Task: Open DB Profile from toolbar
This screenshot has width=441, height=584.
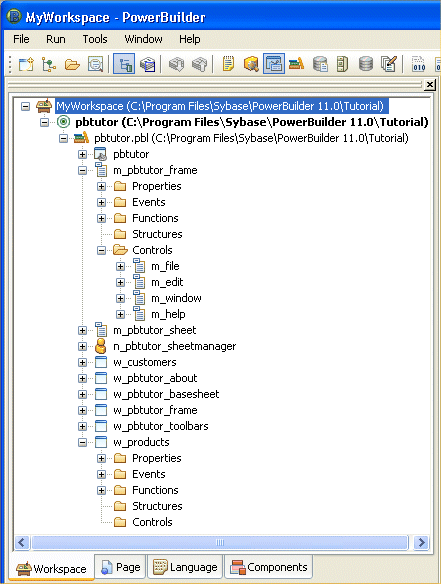Action: (x=320, y=64)
